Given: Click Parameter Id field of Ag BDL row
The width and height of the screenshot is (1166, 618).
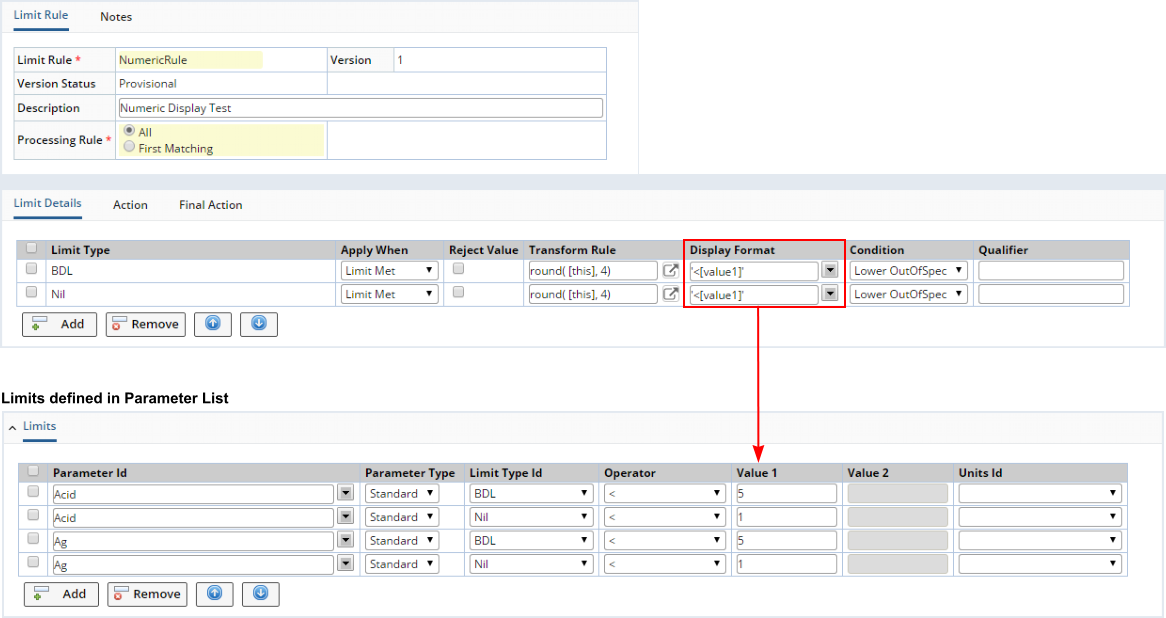Looking at the screenshot, I should 193,541.
